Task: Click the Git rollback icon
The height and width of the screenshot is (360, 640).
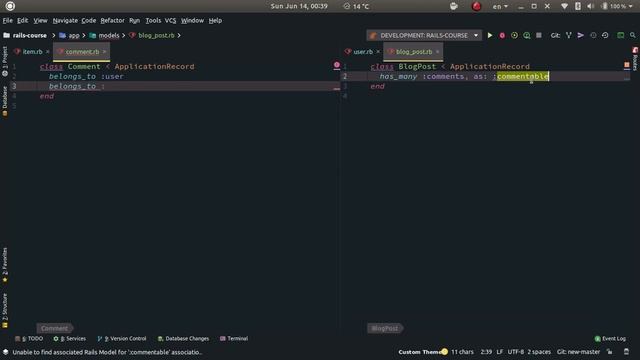Action: pyautogui.click(x=605, y=36)
